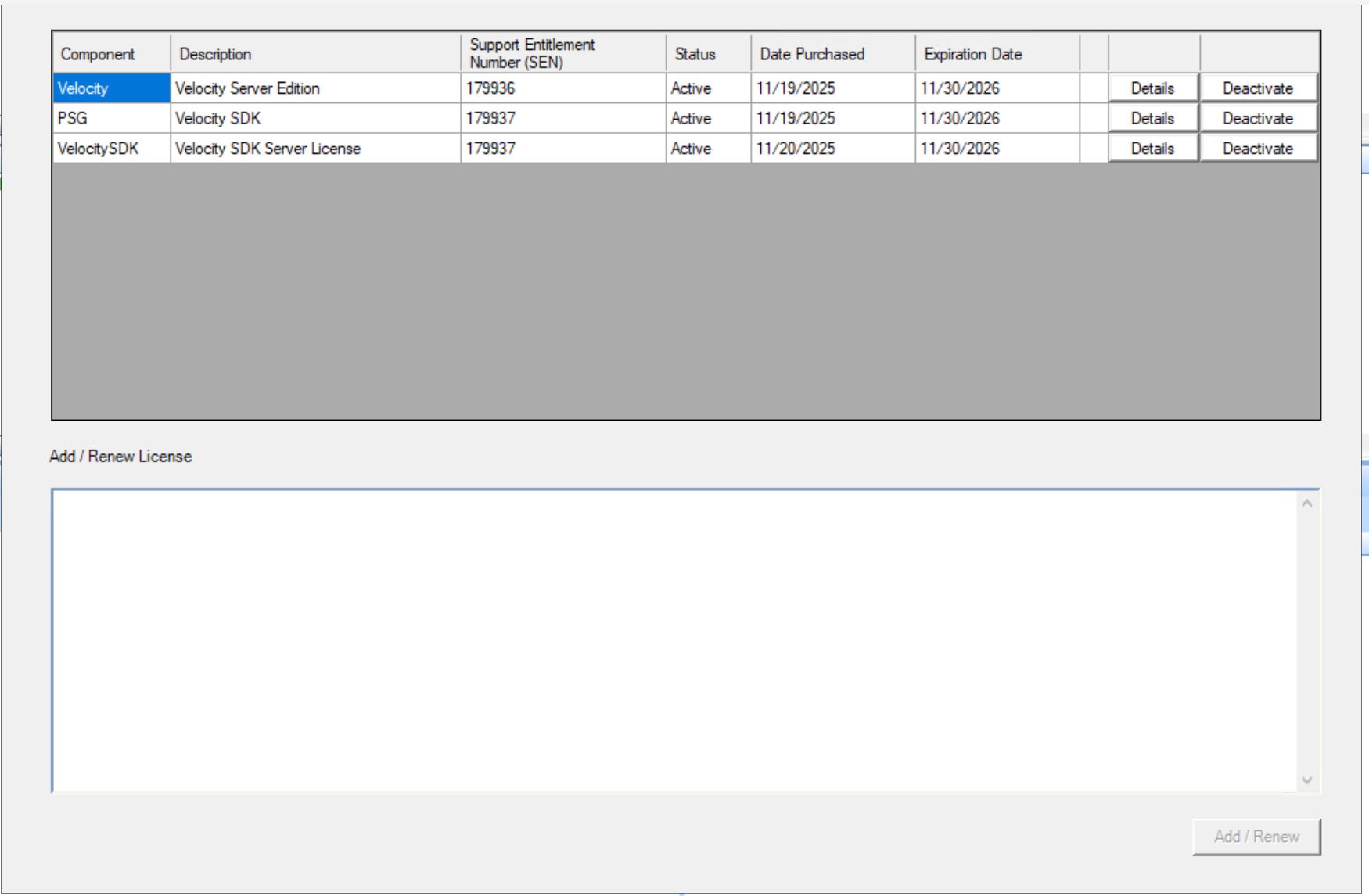Screen dimensions: 1369x896
Task: Click the 11/20/2025 purchase date
Action: (833, 149)
